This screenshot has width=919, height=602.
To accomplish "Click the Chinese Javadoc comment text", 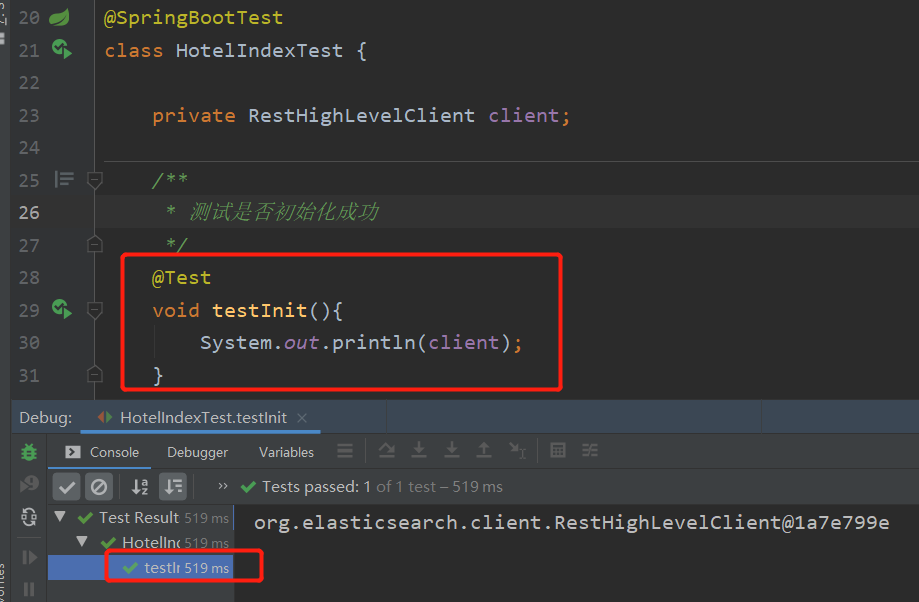I will point(284,212).
